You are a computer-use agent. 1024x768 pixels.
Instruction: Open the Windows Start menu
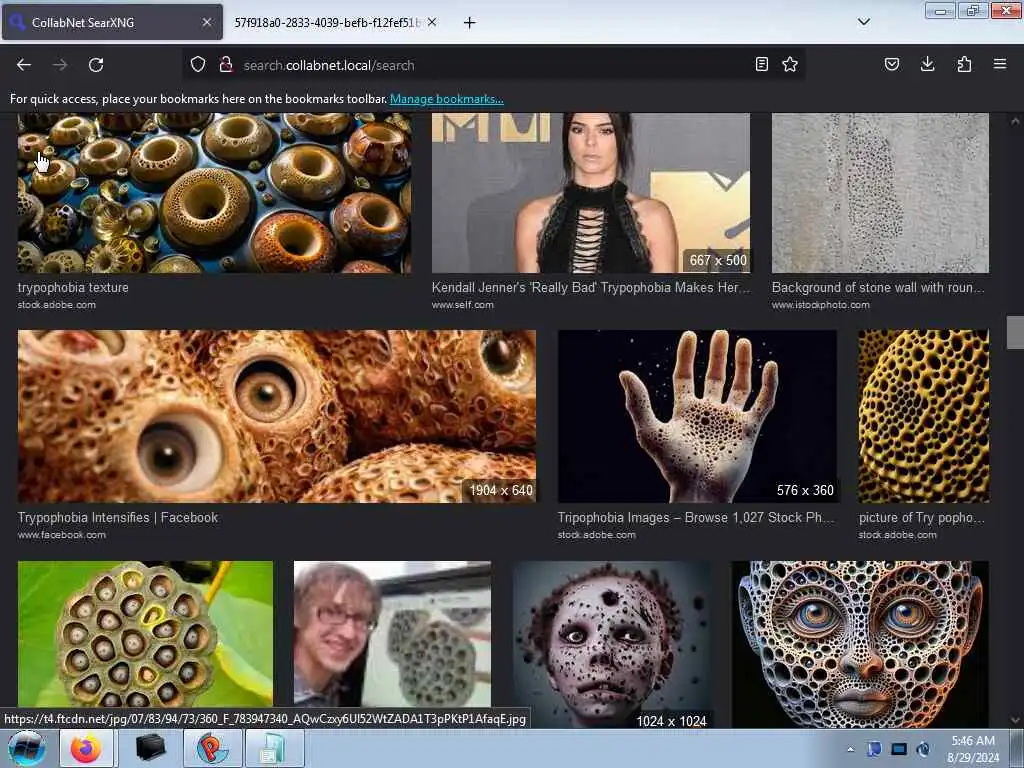(x=26, y=748)
